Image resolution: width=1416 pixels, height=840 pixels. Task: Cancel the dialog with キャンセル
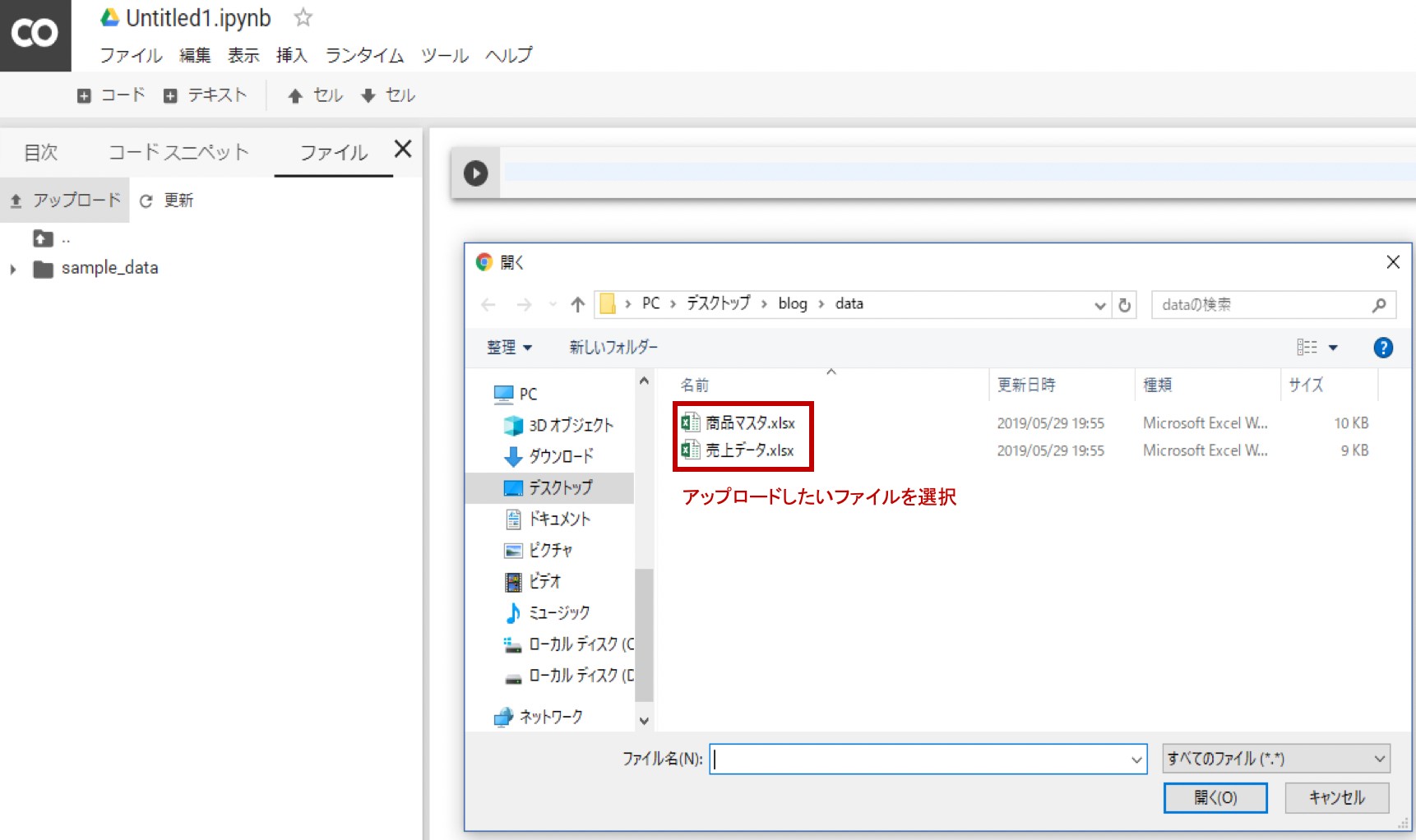coord(1335,796)
